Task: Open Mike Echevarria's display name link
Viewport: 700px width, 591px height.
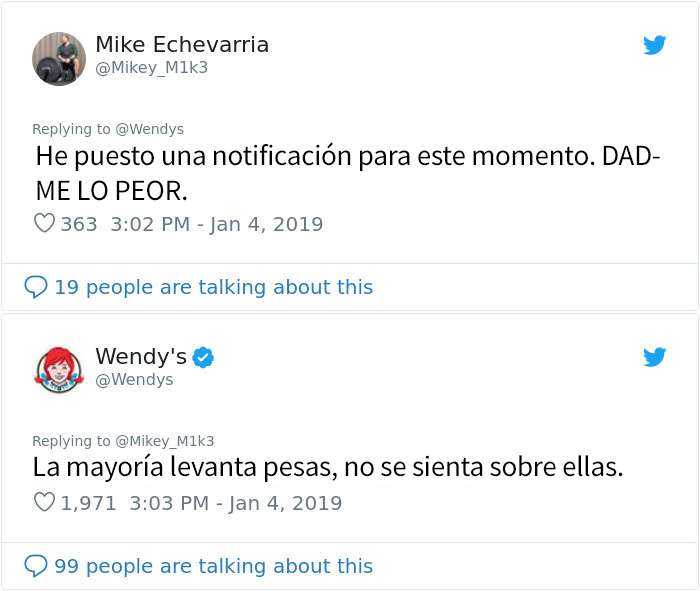Action: click(x=181, y=45)
